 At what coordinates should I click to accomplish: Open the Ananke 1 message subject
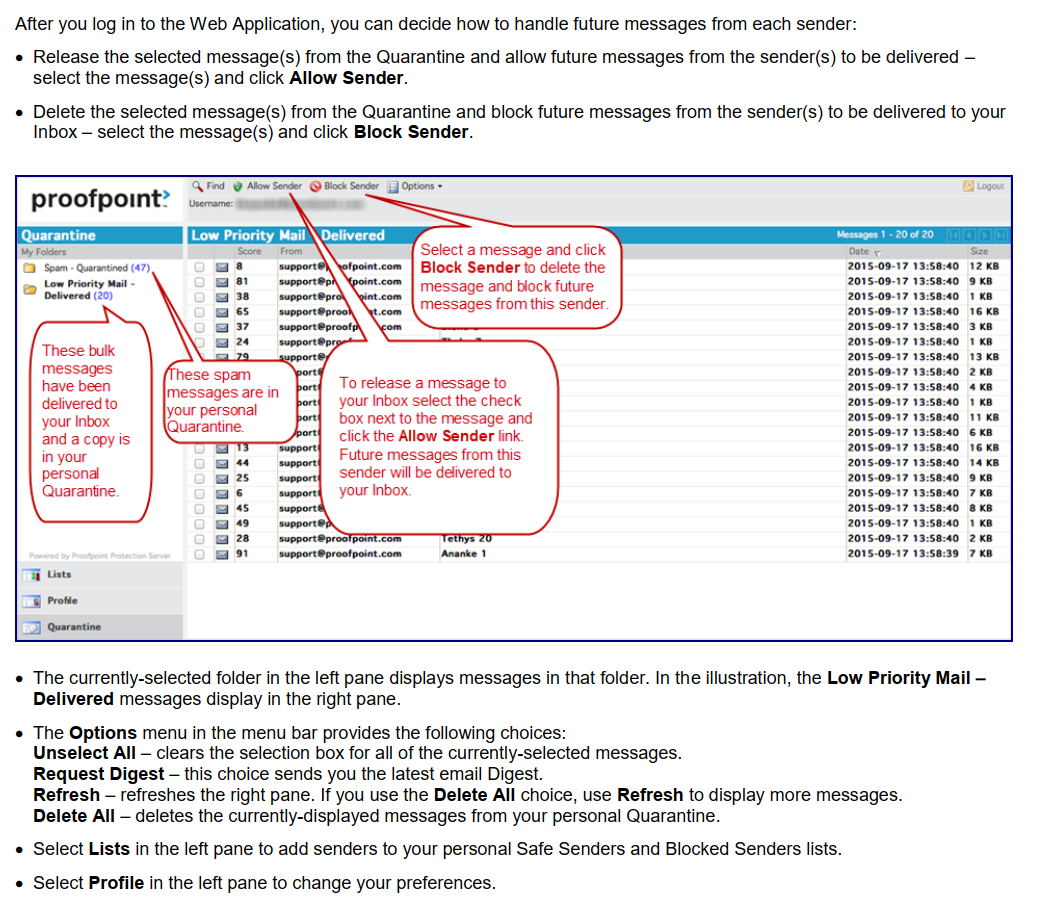(x=464, y=554)
